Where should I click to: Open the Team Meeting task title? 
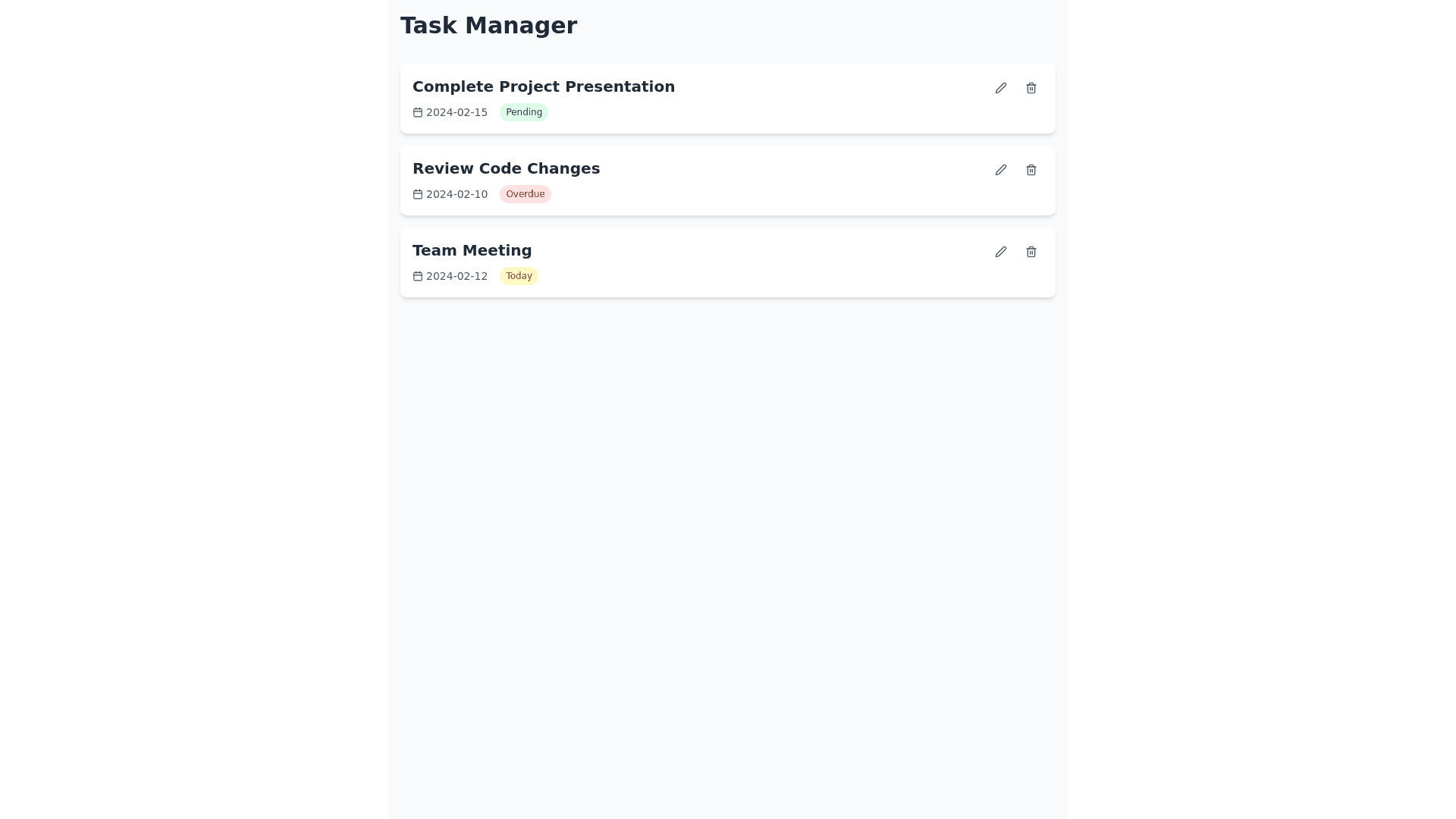472,250
